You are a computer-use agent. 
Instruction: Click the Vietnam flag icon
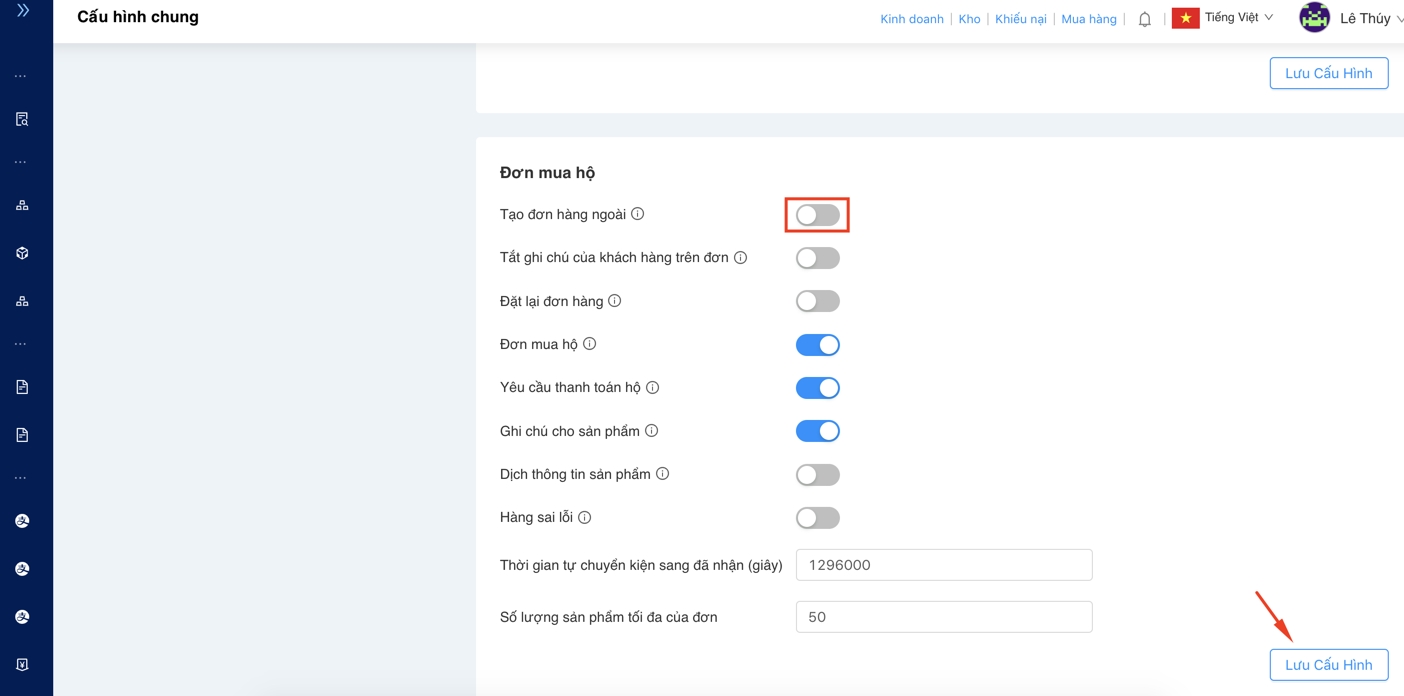click(1185, 18)
